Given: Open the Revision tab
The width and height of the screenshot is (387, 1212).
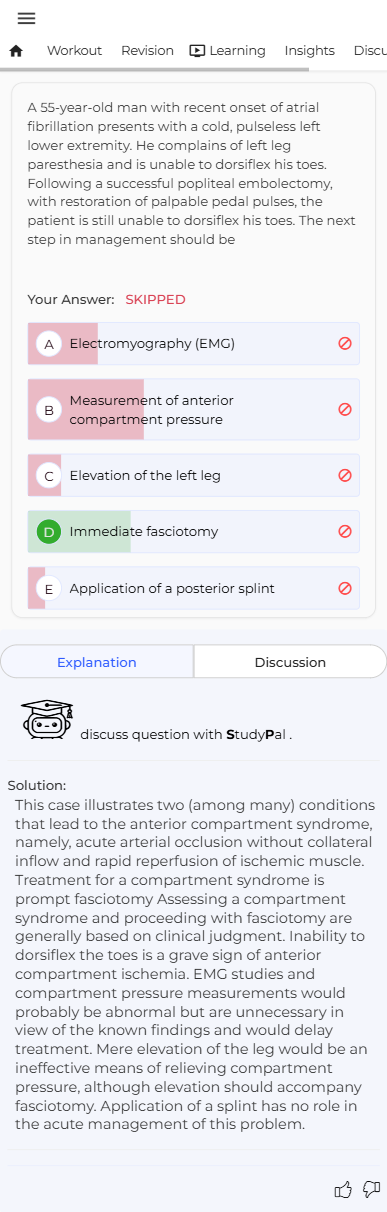Looking at the screenshot, I should pyautogui.click(x=147, y=51).
